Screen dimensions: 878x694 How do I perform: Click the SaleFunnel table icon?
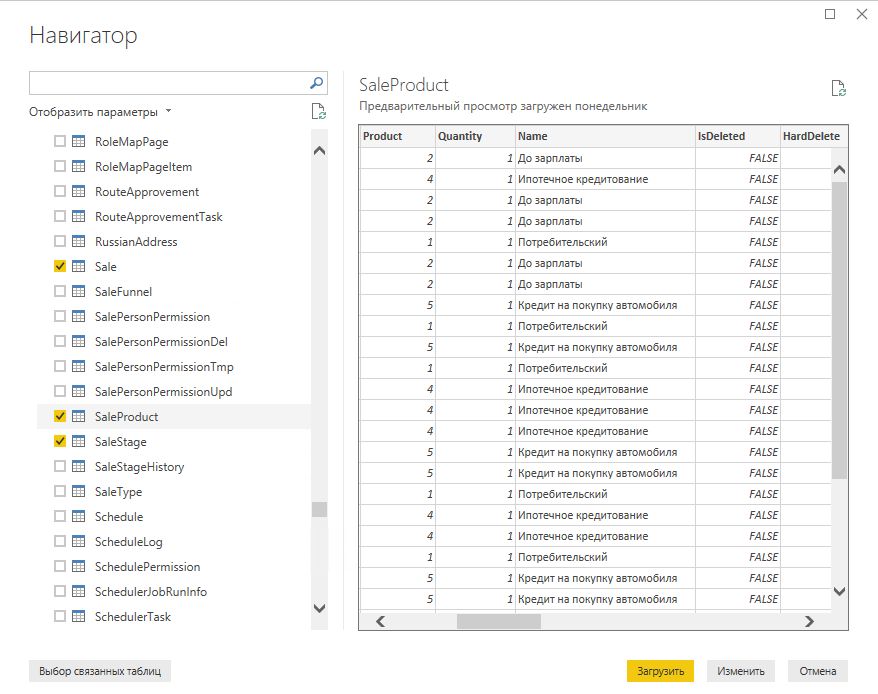[x=78, y=291]
